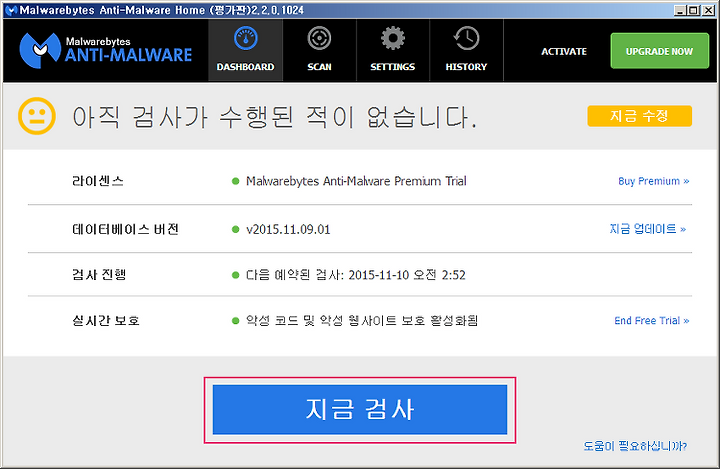The width and height of the screenshot is (720, 469).
Task: Click Malwarebytes Anti-Malware Premium Trial text
Action: point(356,181)
